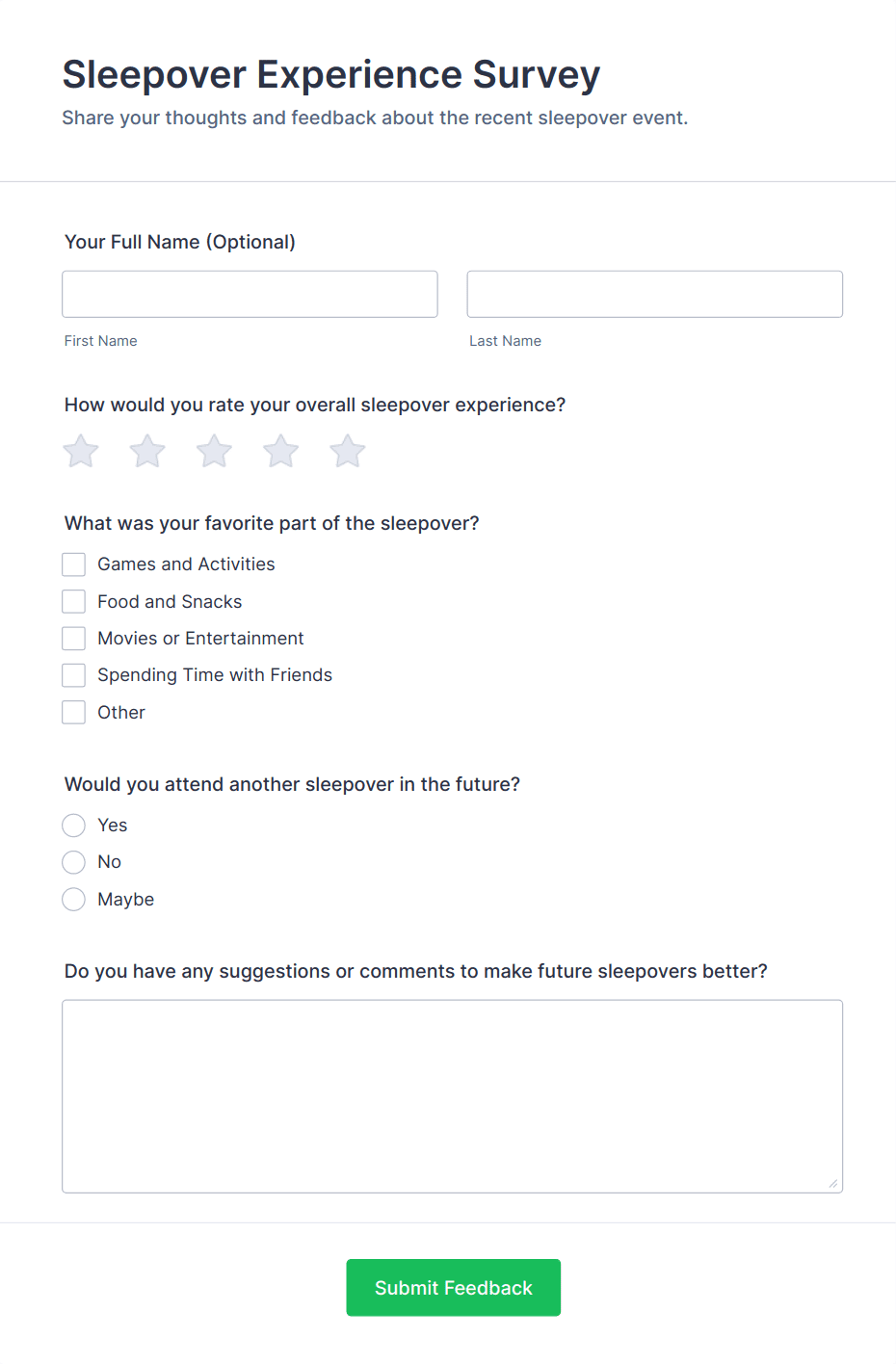Choose the No radio option

(73, 862)
